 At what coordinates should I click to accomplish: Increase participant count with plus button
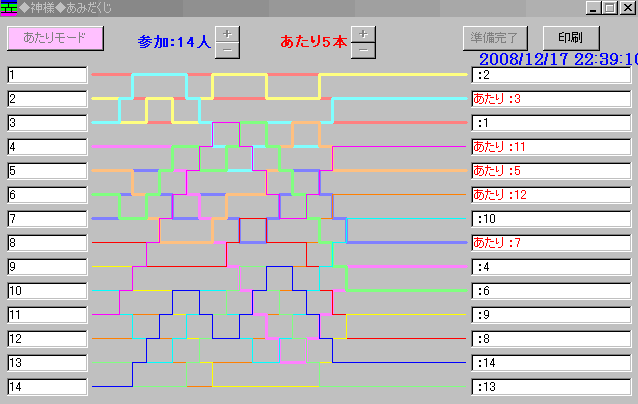pos(227,34)
